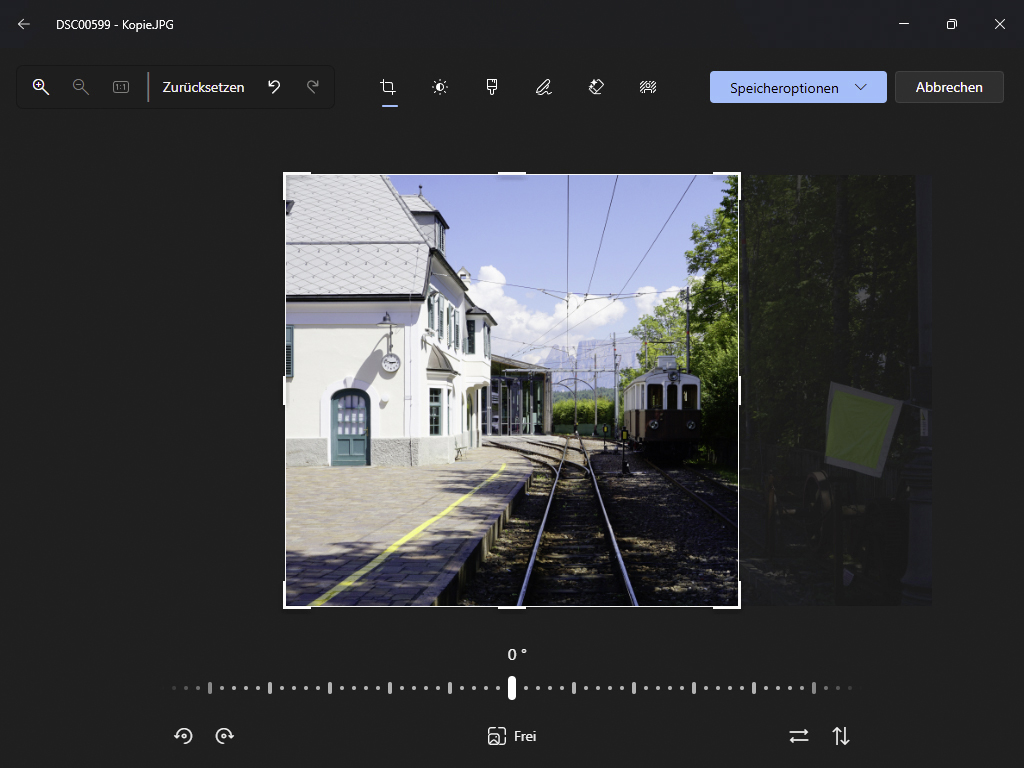This screenshot has width=1024, height=768.
Task: Show image at actual 1:1 size
Action: click(121, 87)
